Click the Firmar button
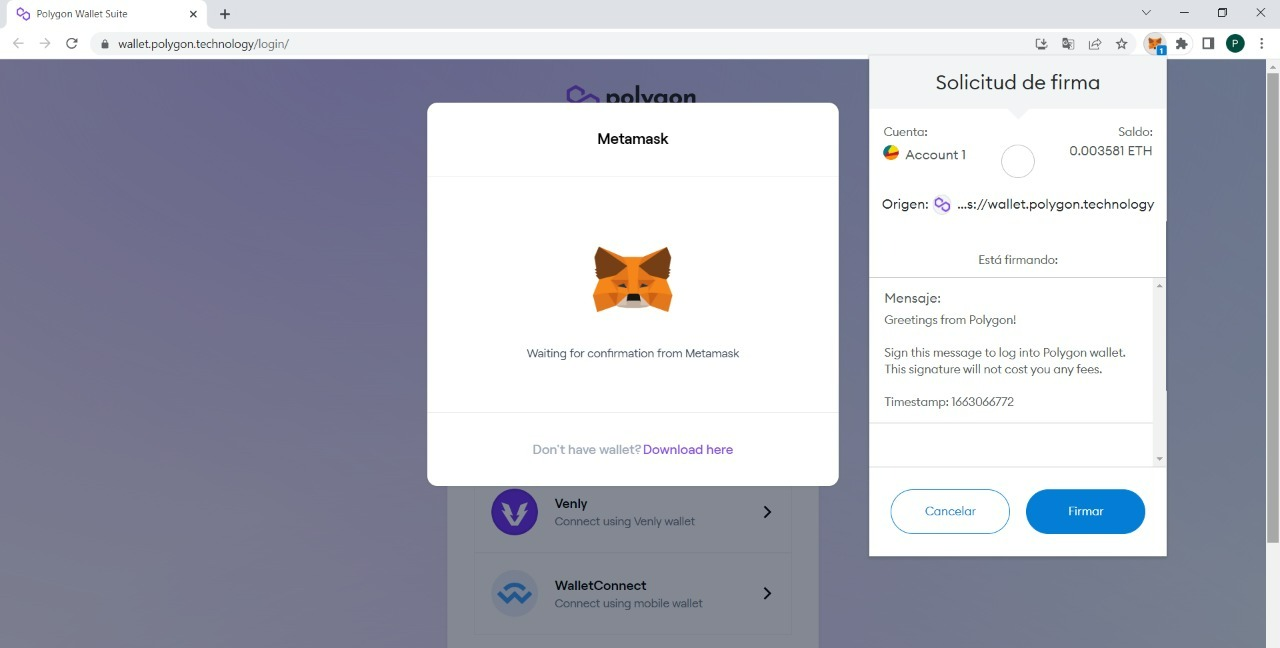Viewport: 1280px width, 648px height. tap(1085, 511)
